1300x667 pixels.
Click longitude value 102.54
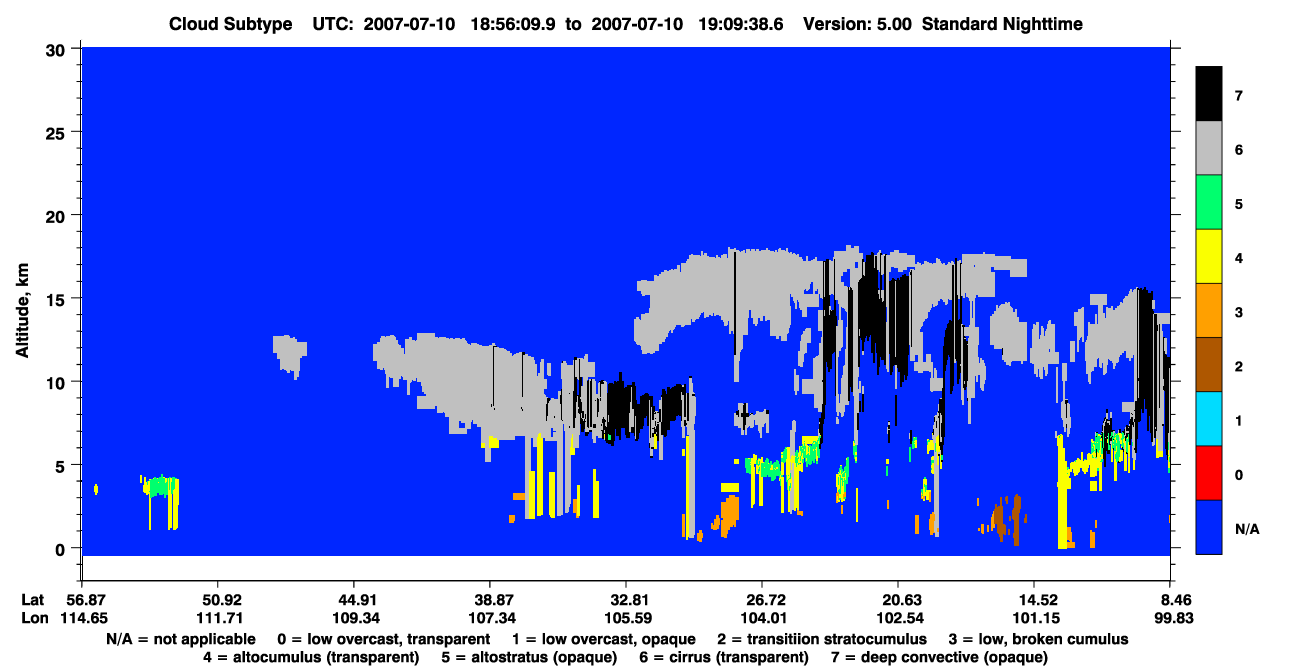[x=899, y=618]
